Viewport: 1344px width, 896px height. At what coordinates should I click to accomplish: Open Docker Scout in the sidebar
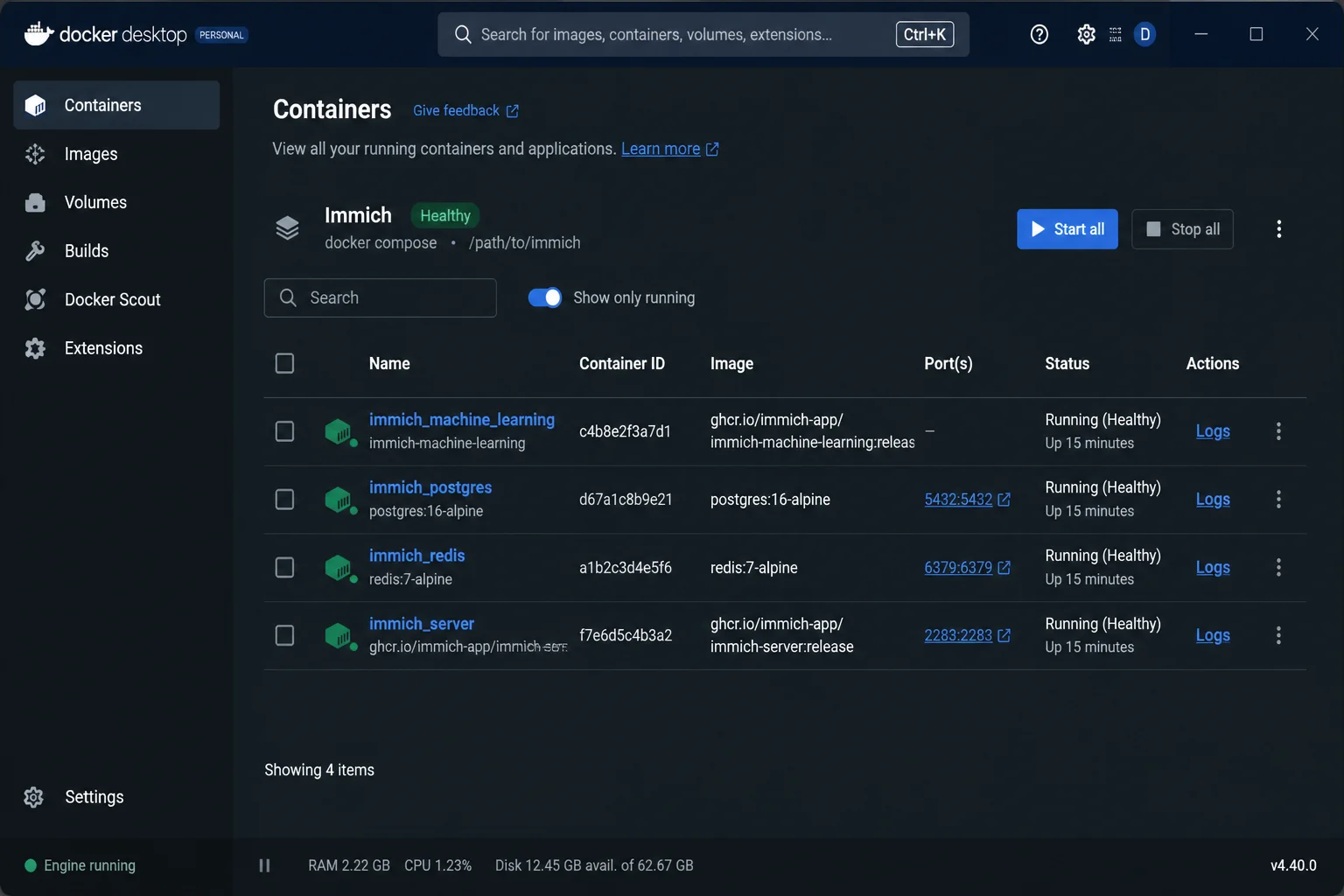116,299
